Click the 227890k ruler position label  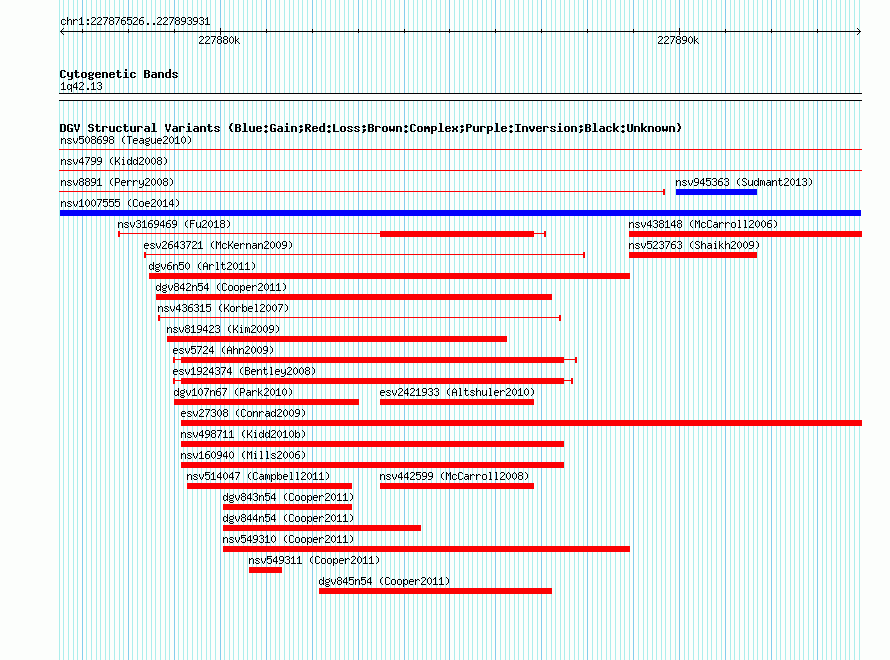pyautogui.click(x=678, y=40)
